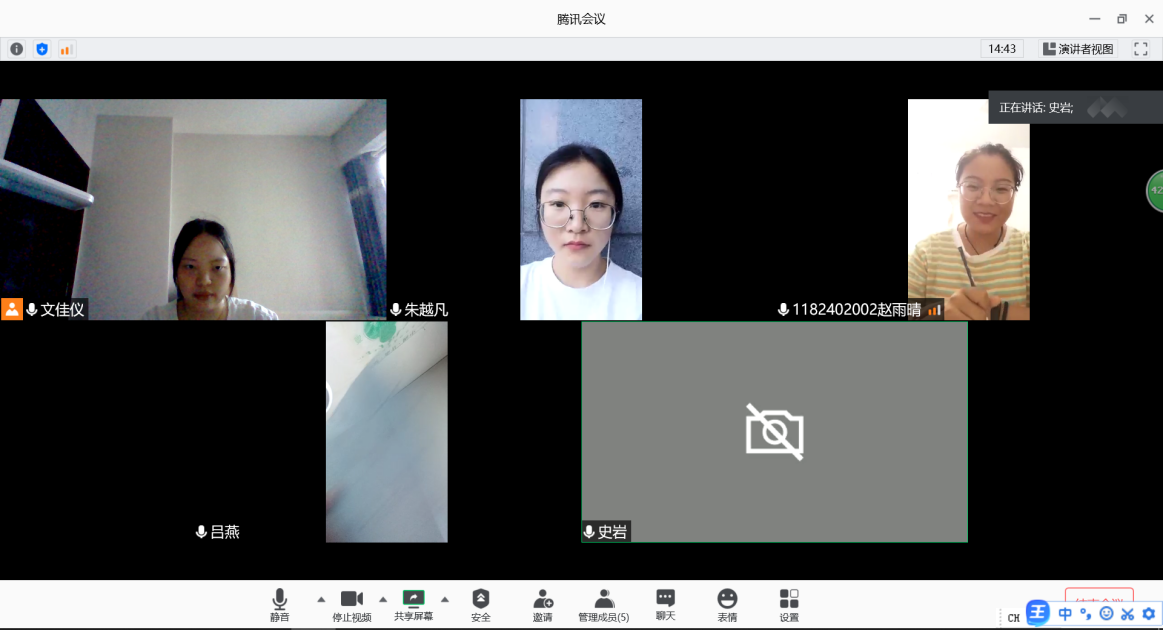Open the 表情 emoji reactions
Screen dimensions: 1163x630
pyautogui.click(x=727, y=604)
